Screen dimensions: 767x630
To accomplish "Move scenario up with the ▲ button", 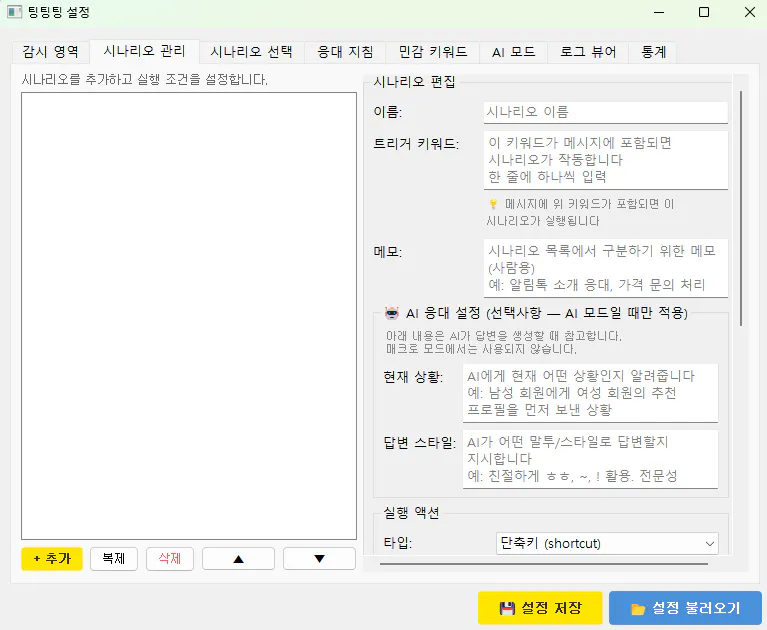I will click(238, 559).
